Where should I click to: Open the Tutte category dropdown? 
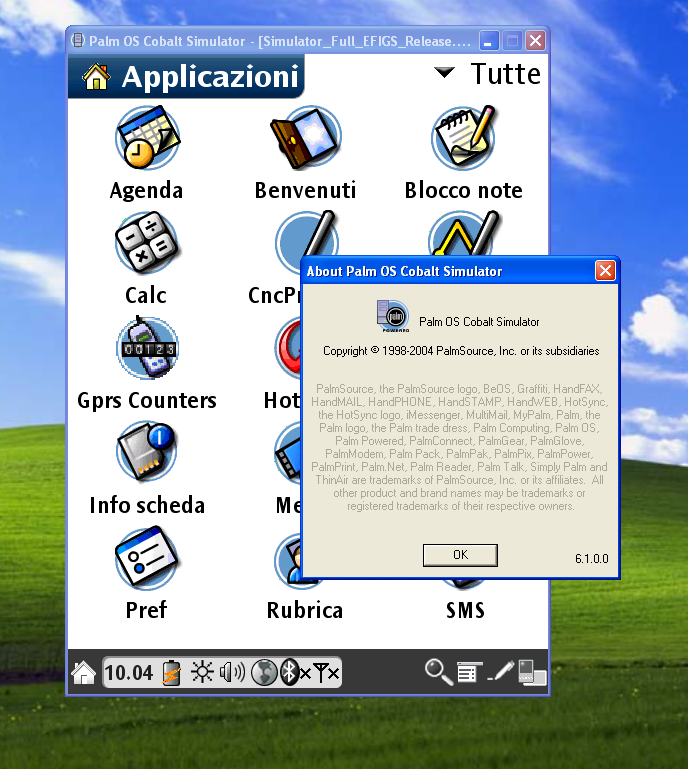point(488,75)
